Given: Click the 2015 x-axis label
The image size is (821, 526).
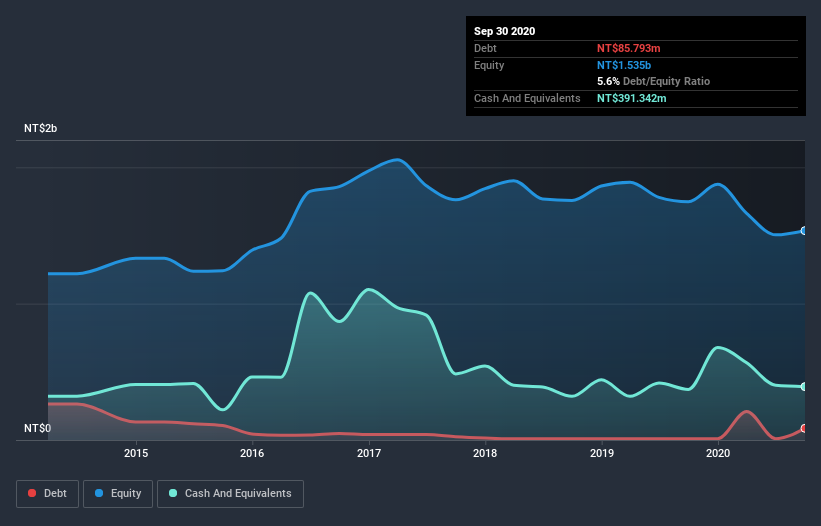Looking at the screenshot, I should point(136,453).
